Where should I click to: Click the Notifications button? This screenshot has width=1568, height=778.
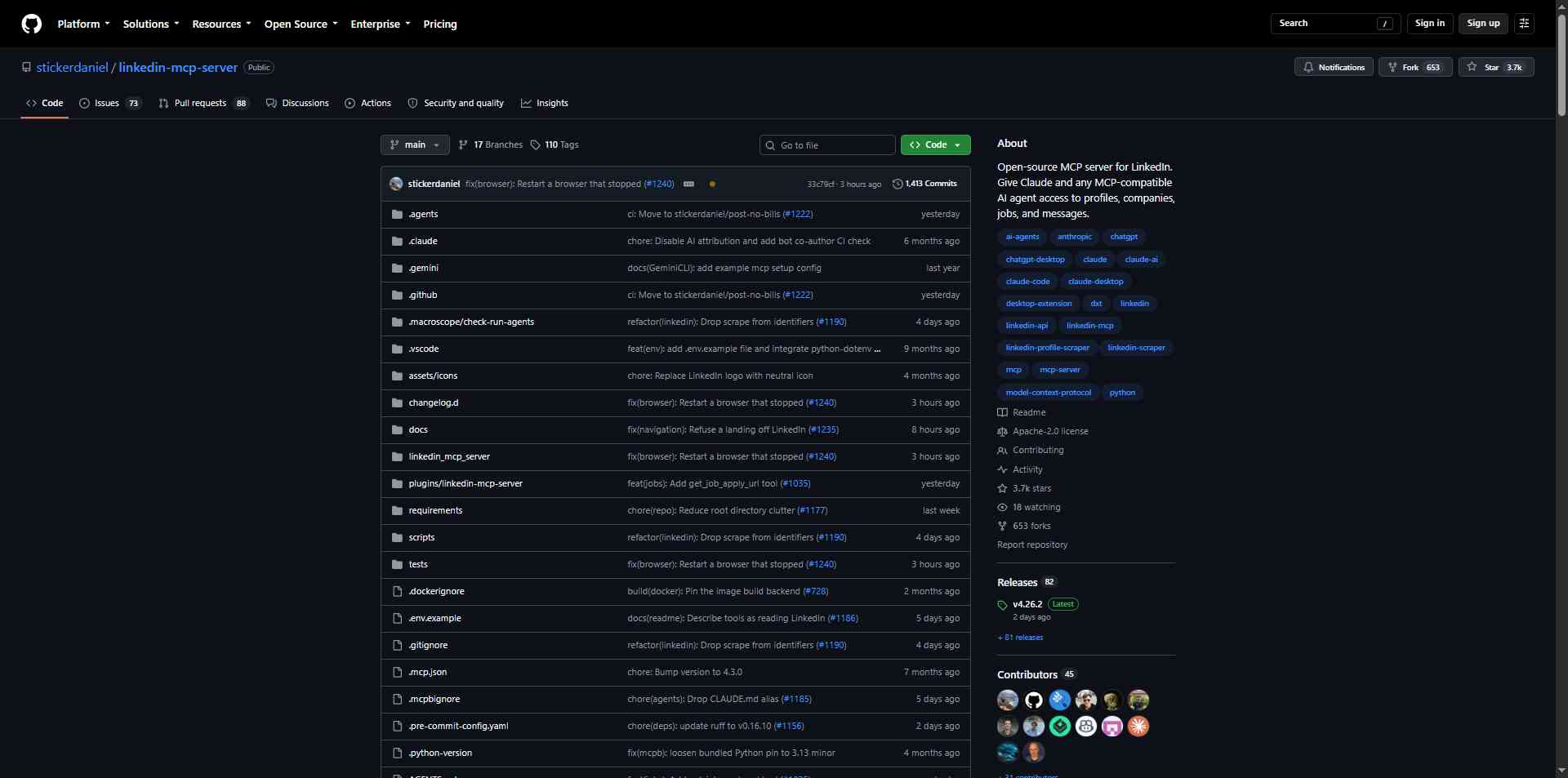tap(1334, 67)
